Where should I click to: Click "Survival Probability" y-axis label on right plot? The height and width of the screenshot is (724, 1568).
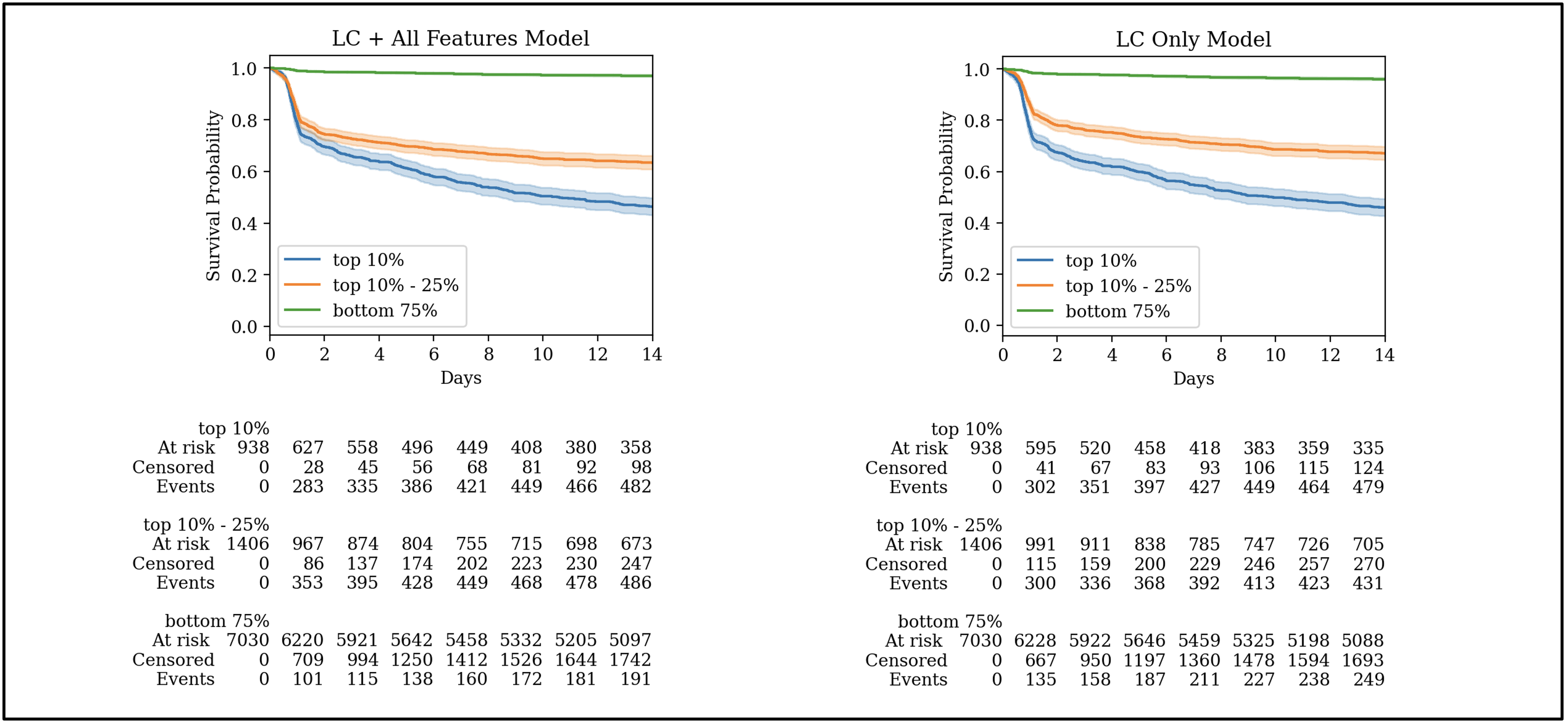(x=945, y=196)
